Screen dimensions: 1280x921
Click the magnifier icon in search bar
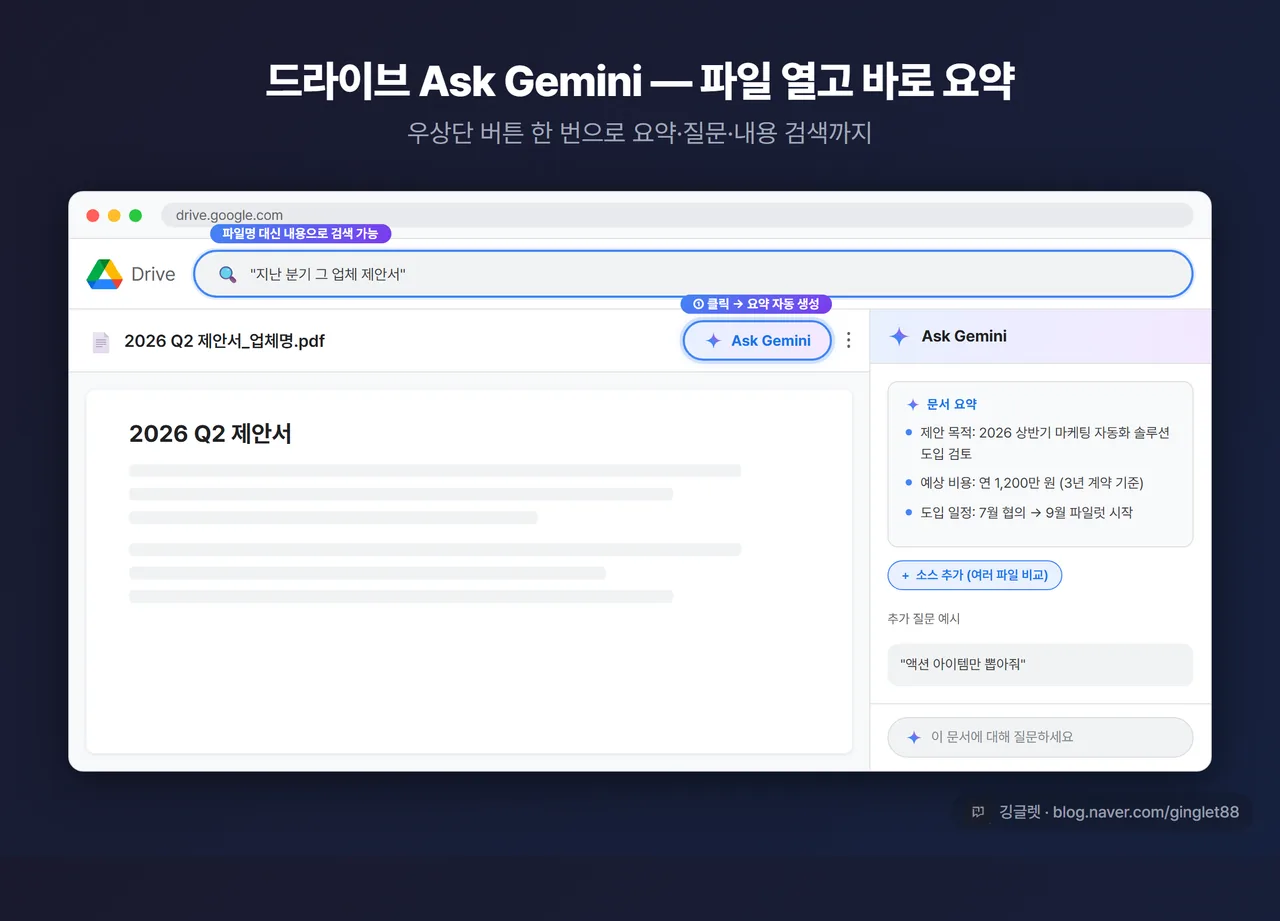tap(227, 274)
